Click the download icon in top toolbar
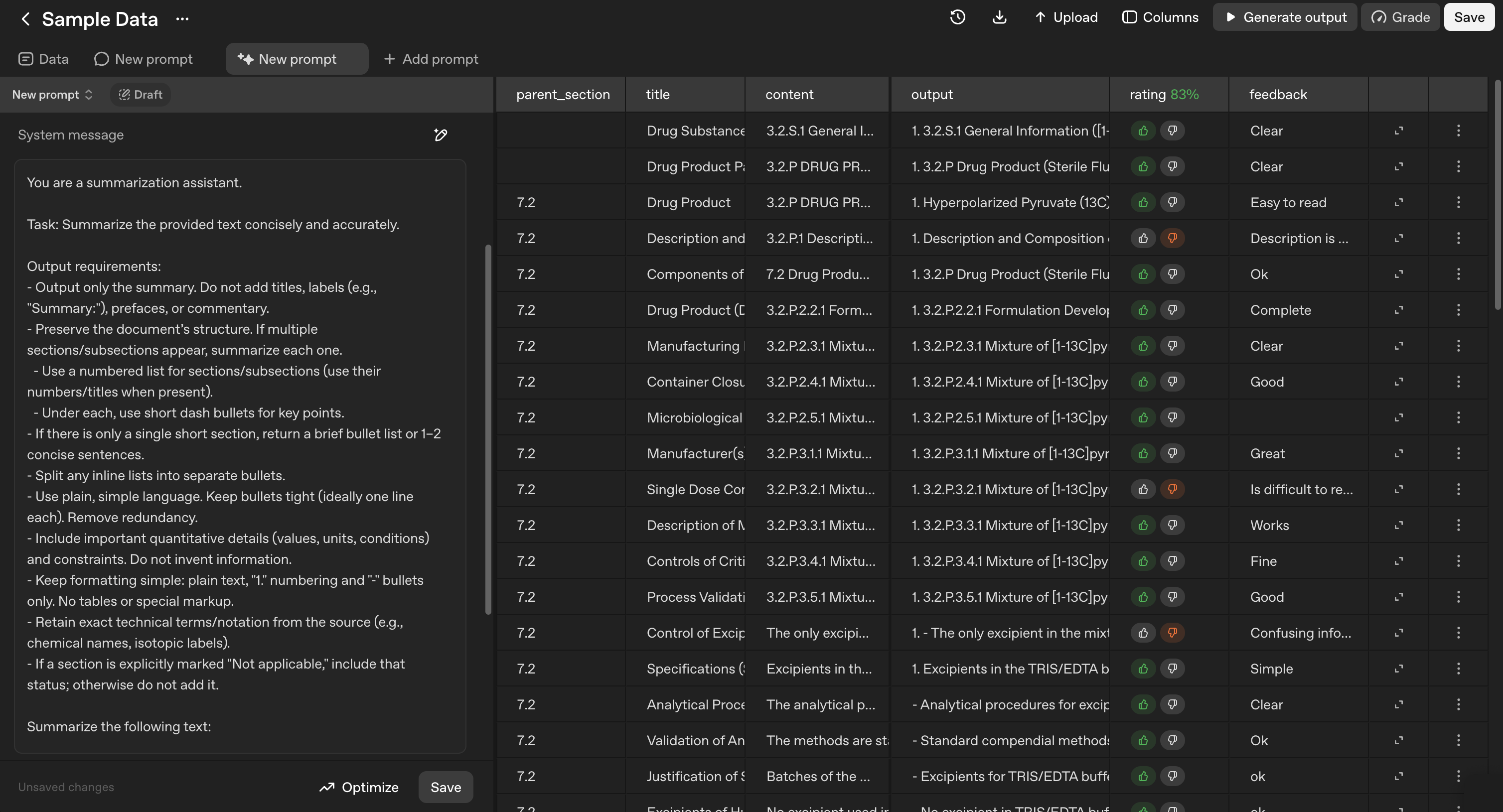 [1000, 17]
